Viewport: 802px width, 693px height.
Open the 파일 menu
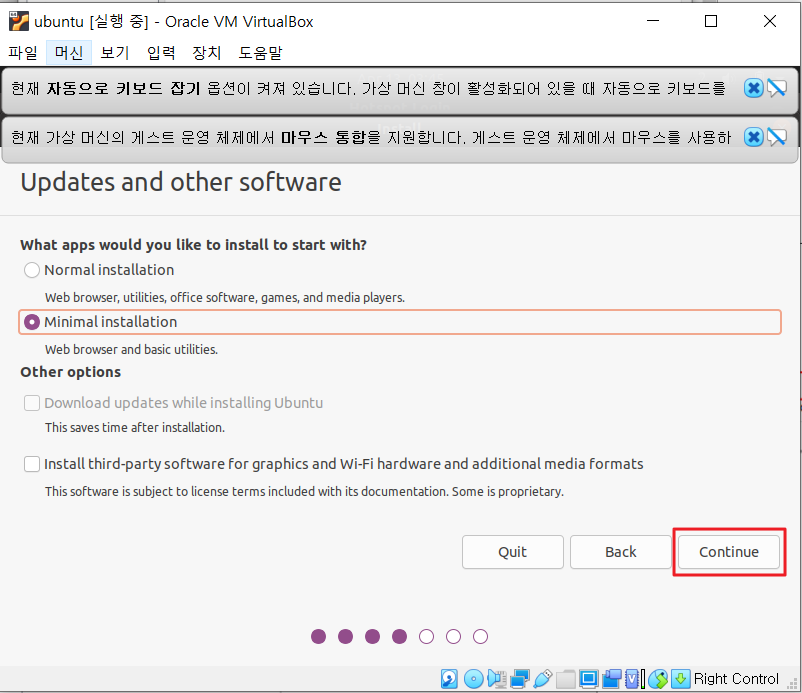(23, 53)
